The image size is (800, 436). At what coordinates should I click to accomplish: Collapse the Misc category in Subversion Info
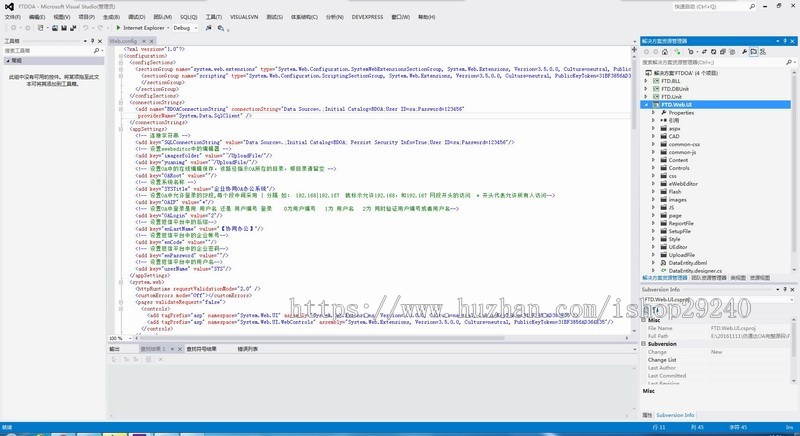pos(644,320)
